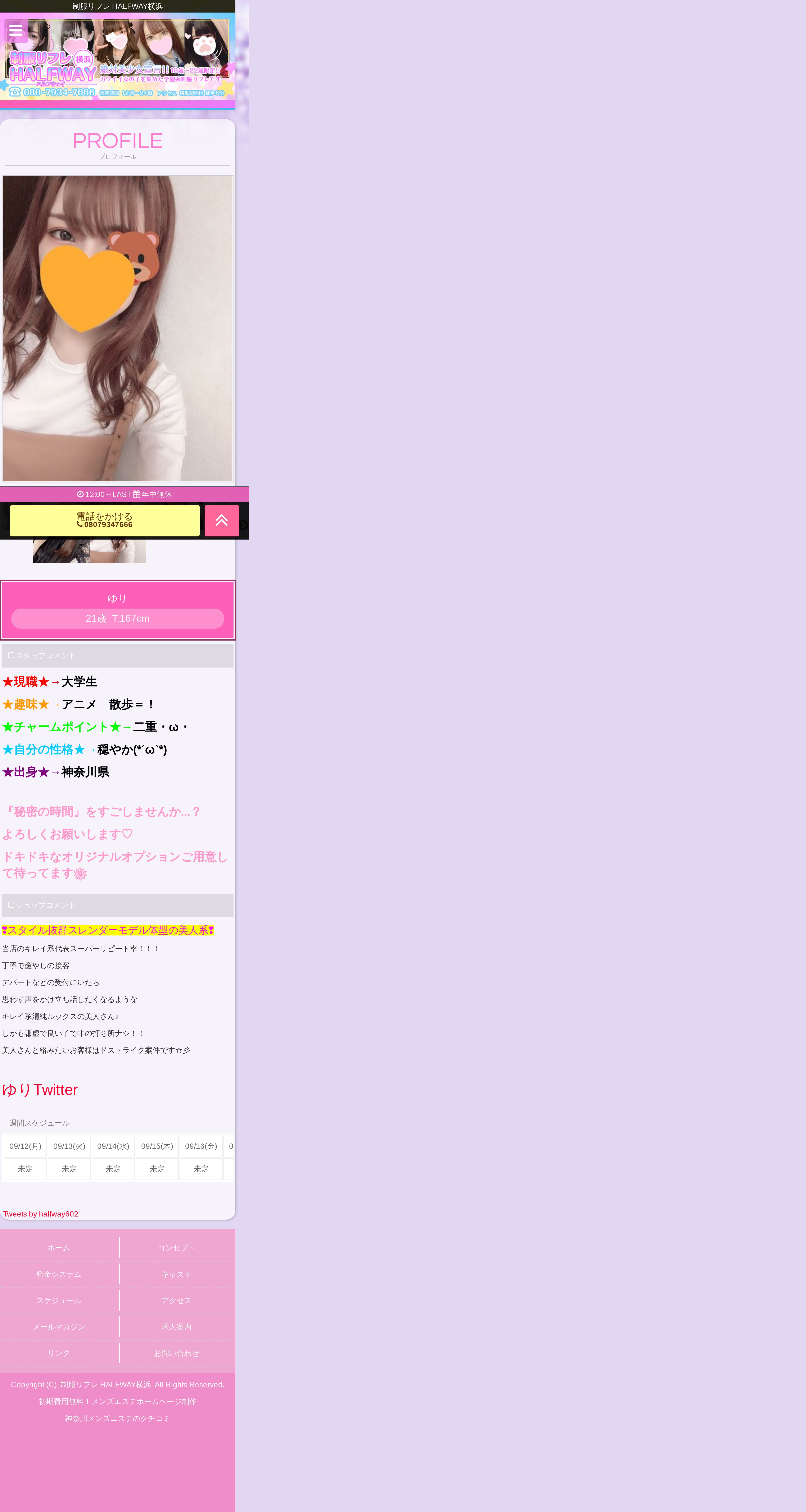Click the ショップコメント section header
Viewport: 806px width, 1512px height.
tap(118, 906)
